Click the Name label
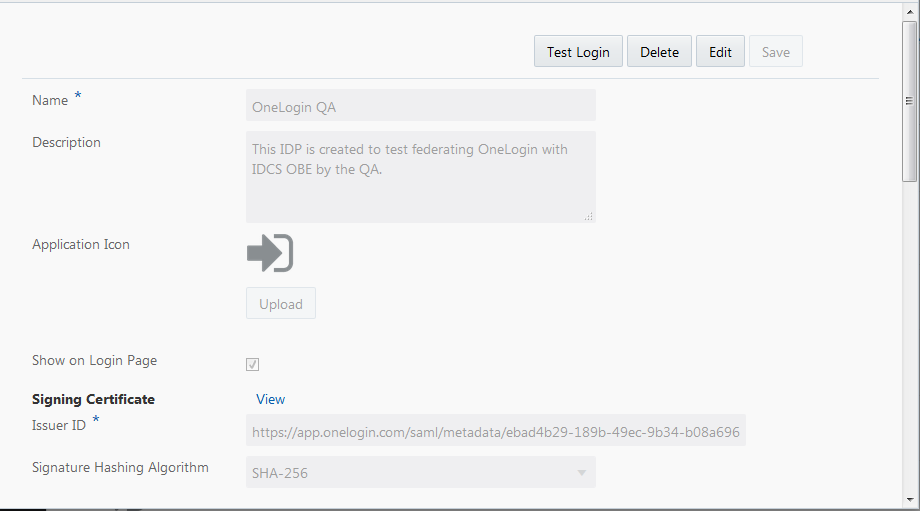This screenshot has width=920, height=511. 50,100
